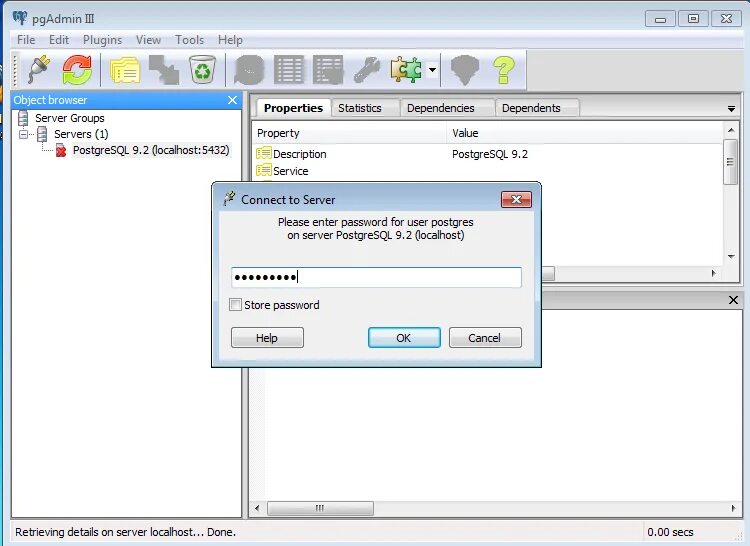Click the PostgreSQL 9.2 description value
Viewport: 750px width, 546px height.
pos(490,154)
